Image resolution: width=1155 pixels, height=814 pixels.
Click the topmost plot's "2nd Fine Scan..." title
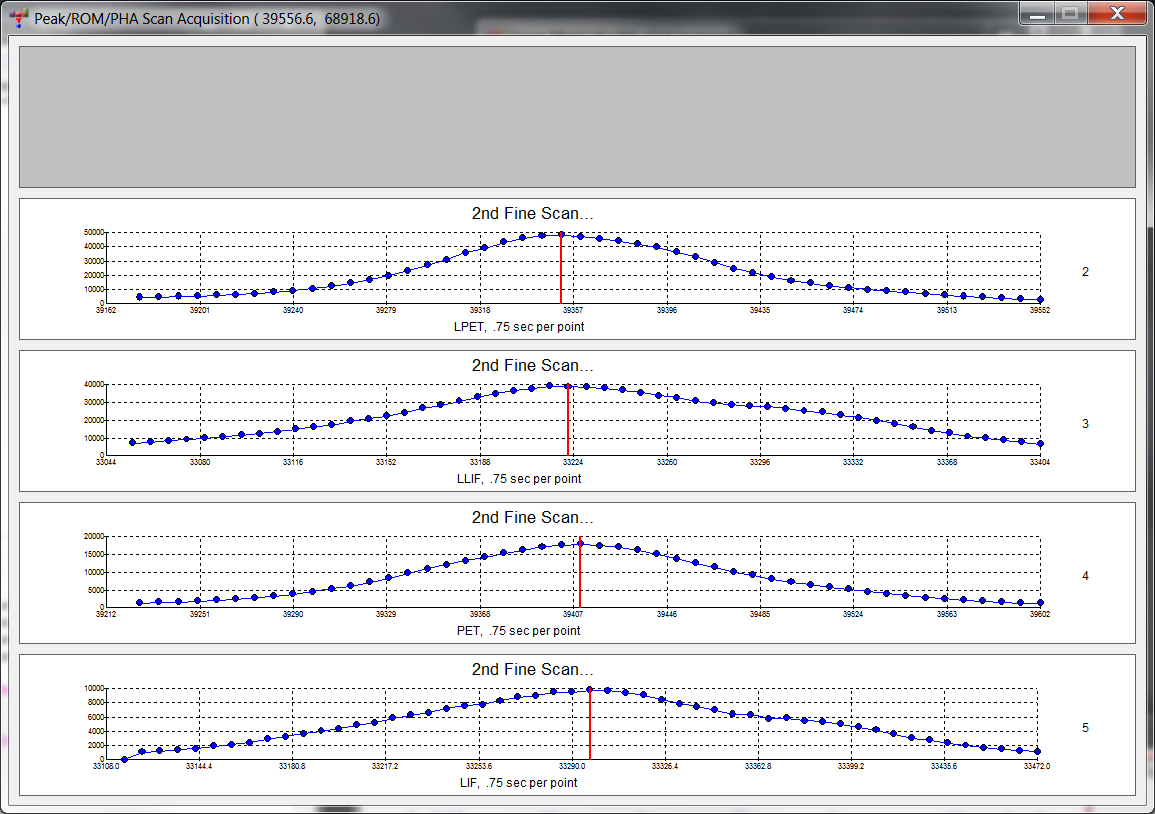point(532,214)
